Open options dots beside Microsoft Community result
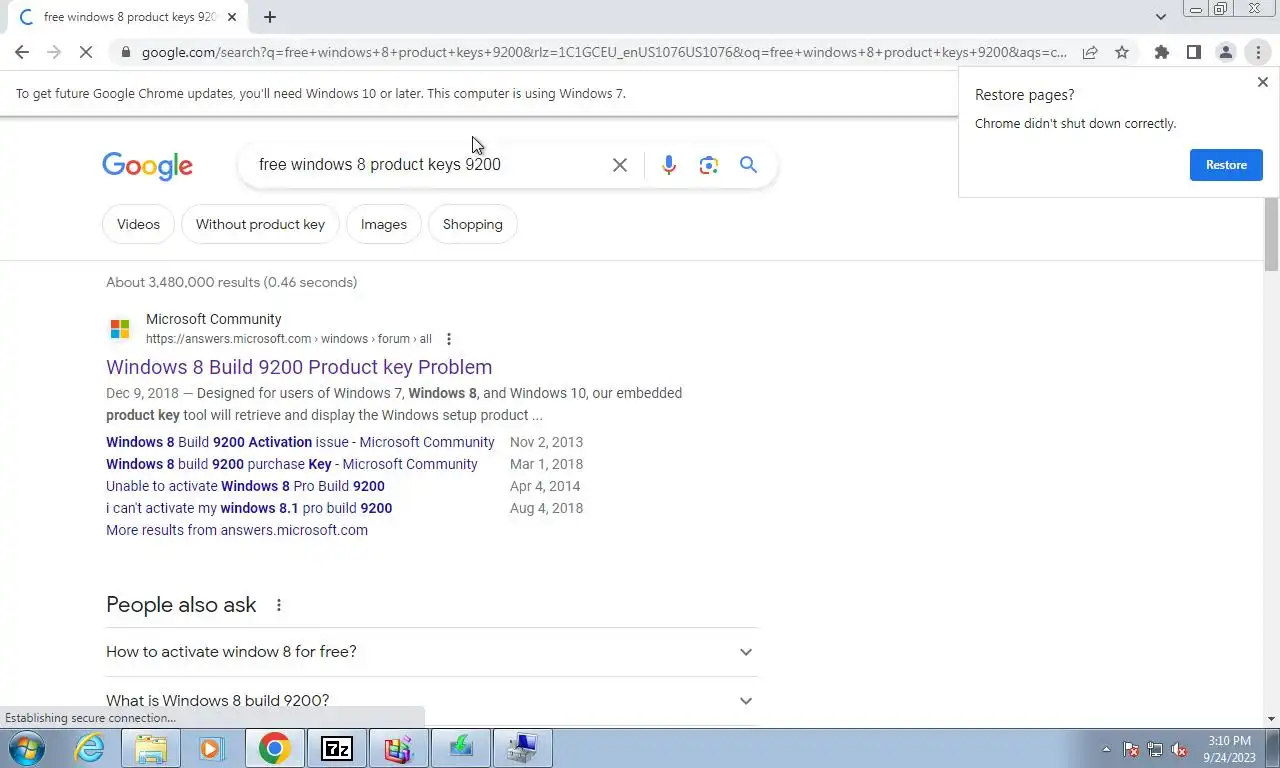This screenshot has width=1280, height=768. (449, 339)
